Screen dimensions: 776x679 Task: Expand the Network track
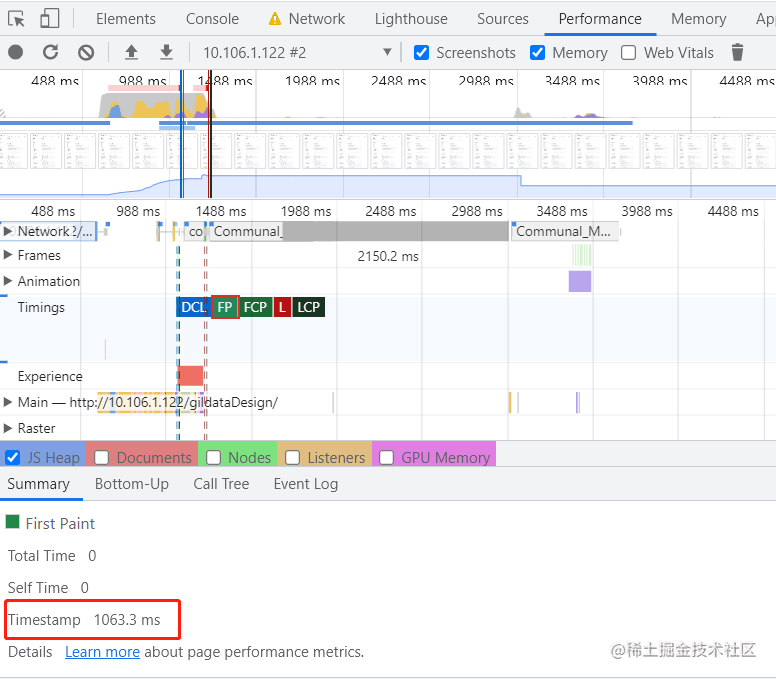pyautogui.click(x=7, y=231)
